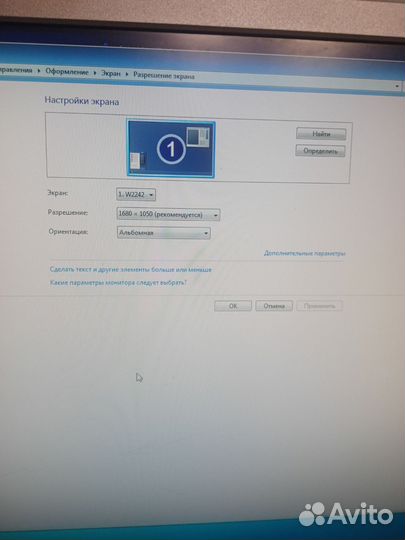
Task: Click the Ориентация: label
Action: (x=68, y=231)
